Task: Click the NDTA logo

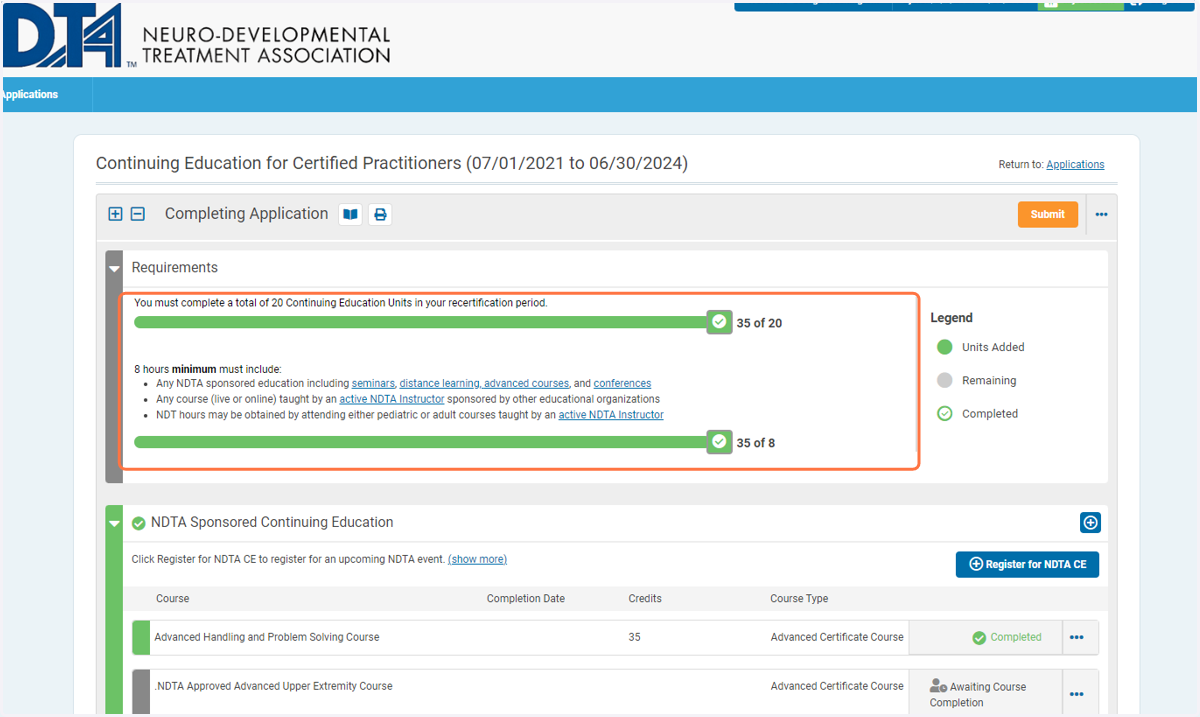Action: [x=195, y=37]
